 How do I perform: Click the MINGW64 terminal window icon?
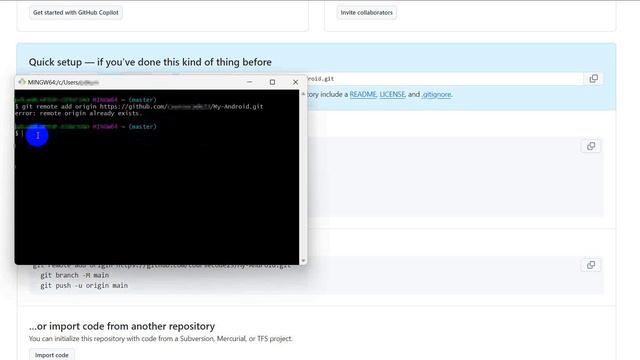pyautogui.click(x=22, y=82)
